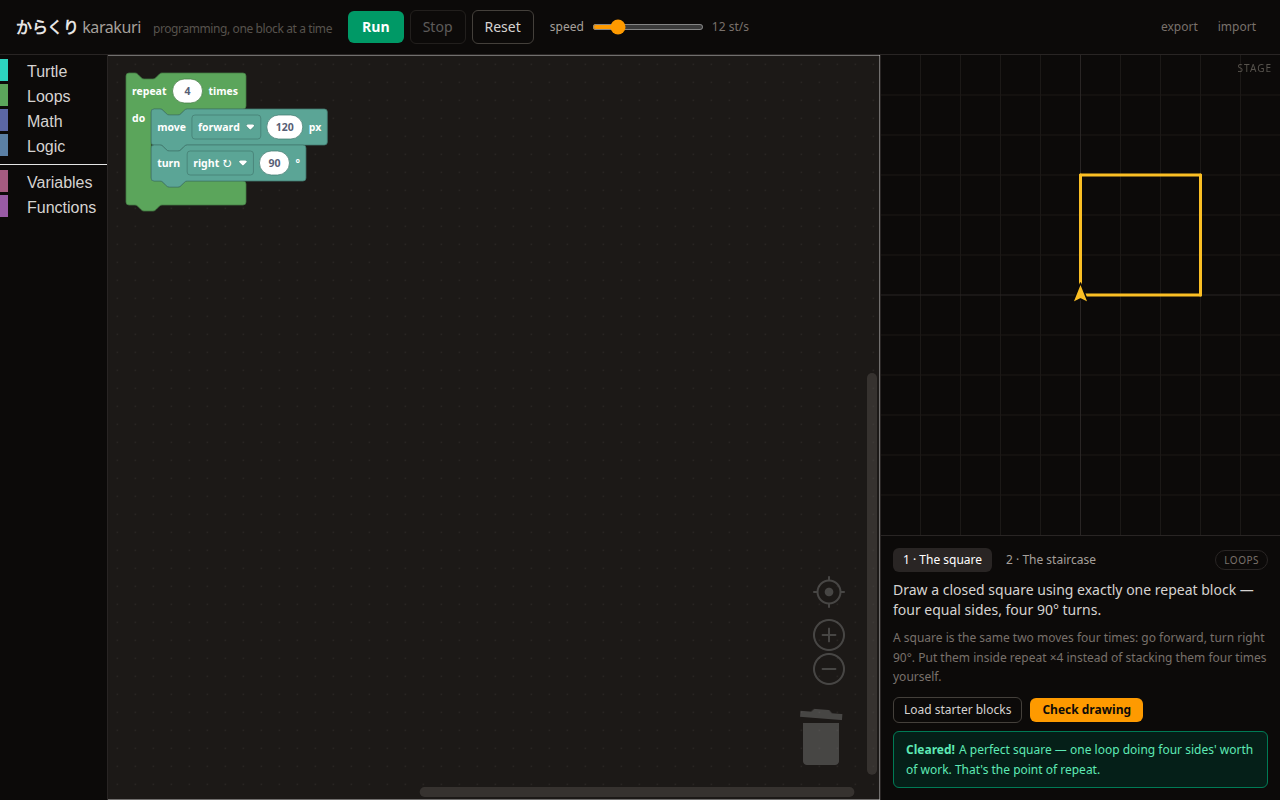1280x800 pixels.
Task: Click the horizontal workspace scrollbar
Action: (x=637, y=792)
